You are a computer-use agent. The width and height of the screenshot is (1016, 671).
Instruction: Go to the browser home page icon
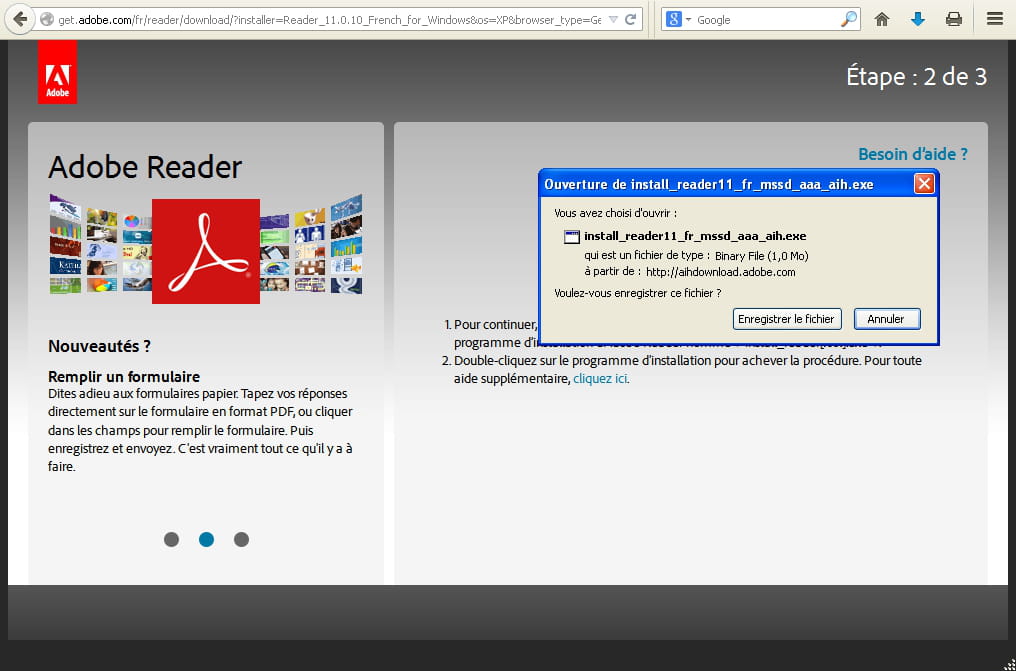tap(881, 19)
